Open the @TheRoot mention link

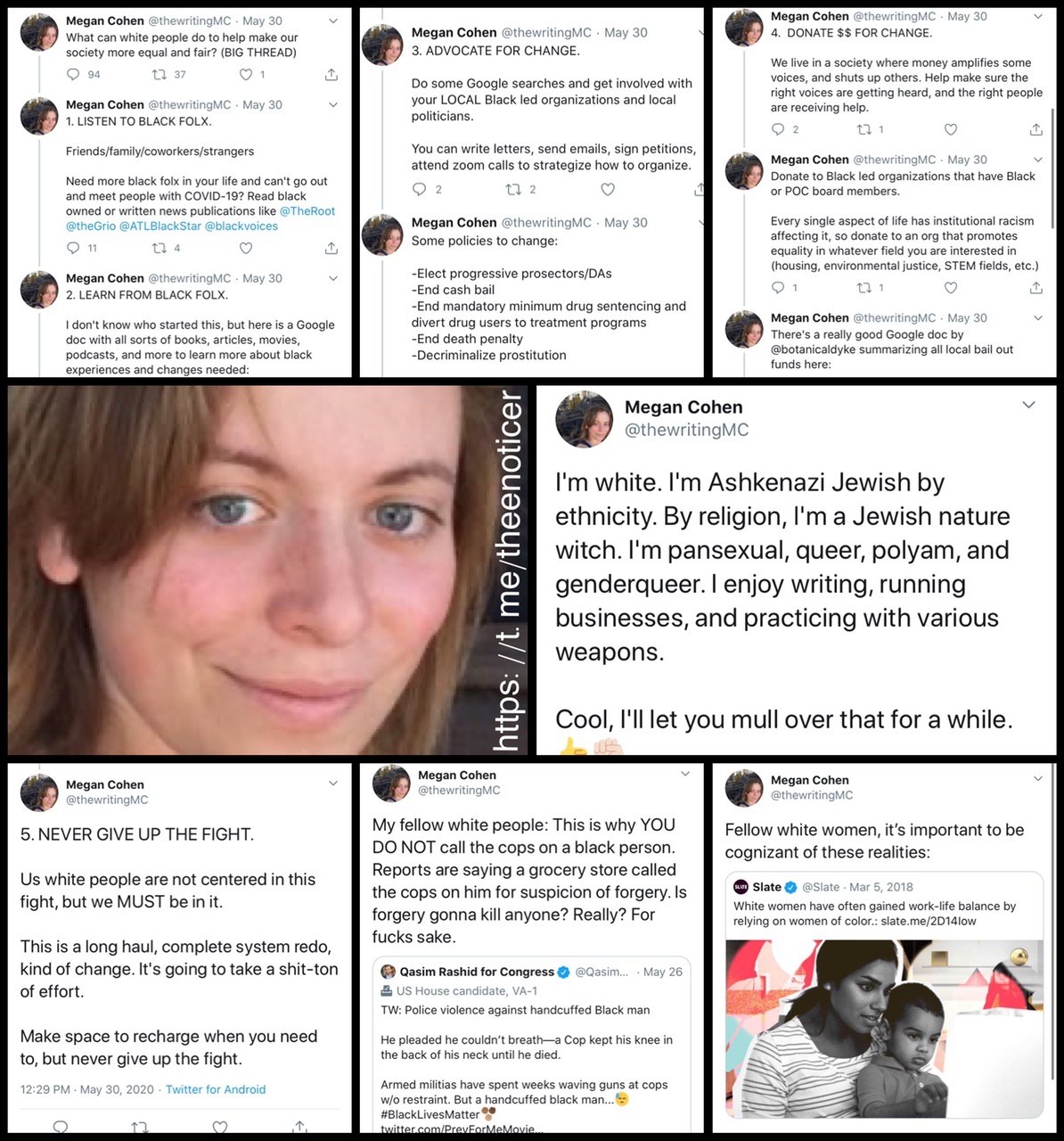pyautogui.click(x=307, y=211)
